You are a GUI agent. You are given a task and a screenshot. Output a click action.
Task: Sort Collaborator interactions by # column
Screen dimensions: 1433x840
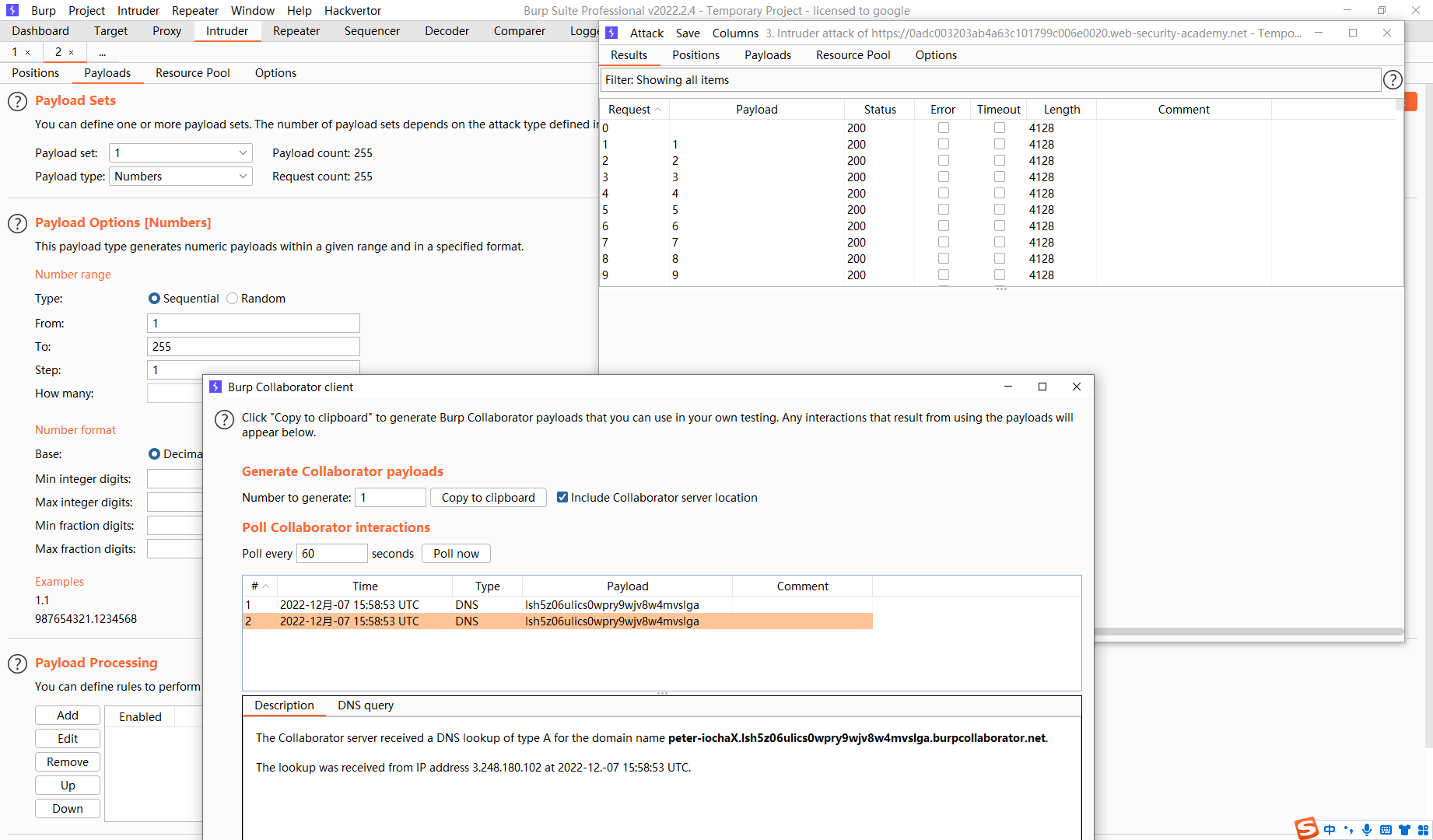pos(260,586)
